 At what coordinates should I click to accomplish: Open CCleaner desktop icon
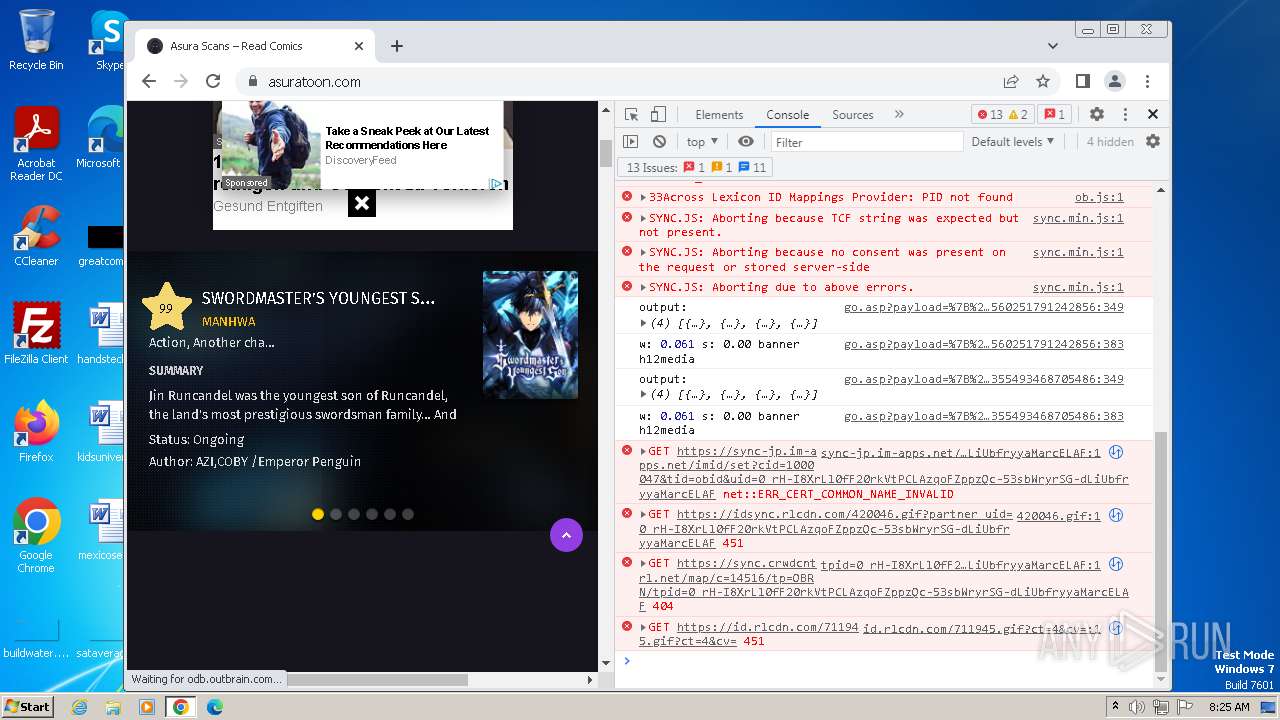36,236
